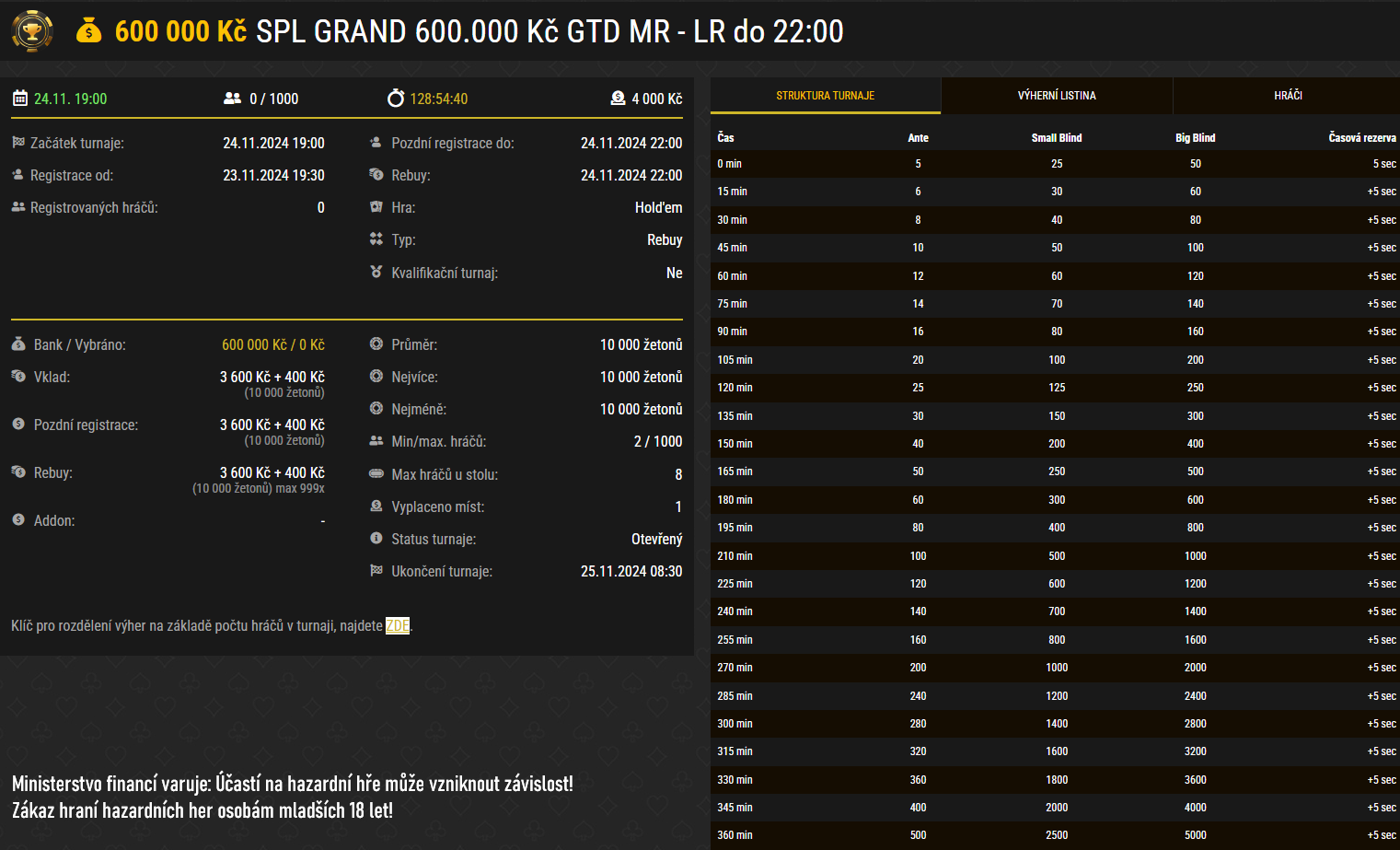This screenshot has height=850, width=1400.
Task: Click the buy-in icon beside 4 000 Kč
Action: (618, 99)
